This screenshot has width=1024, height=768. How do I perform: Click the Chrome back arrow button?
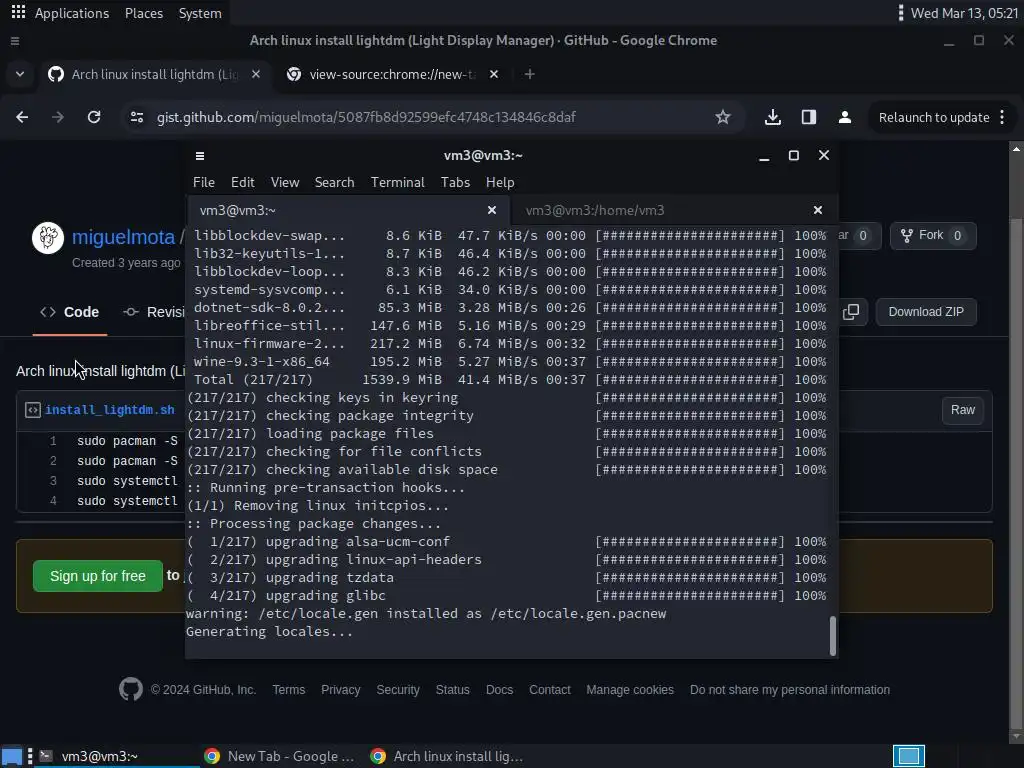[22, 118]
